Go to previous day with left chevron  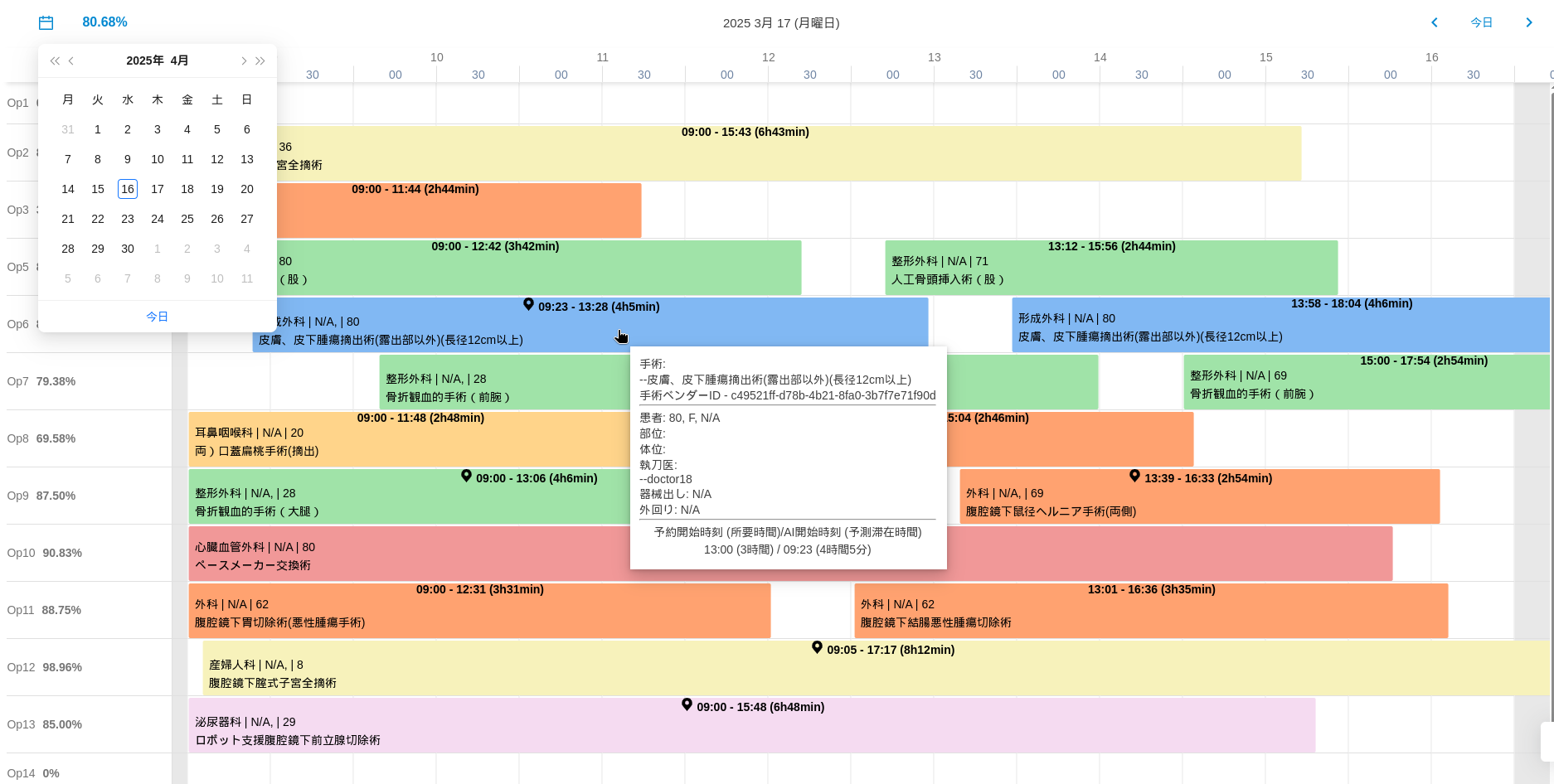(x=1434, y=22)
